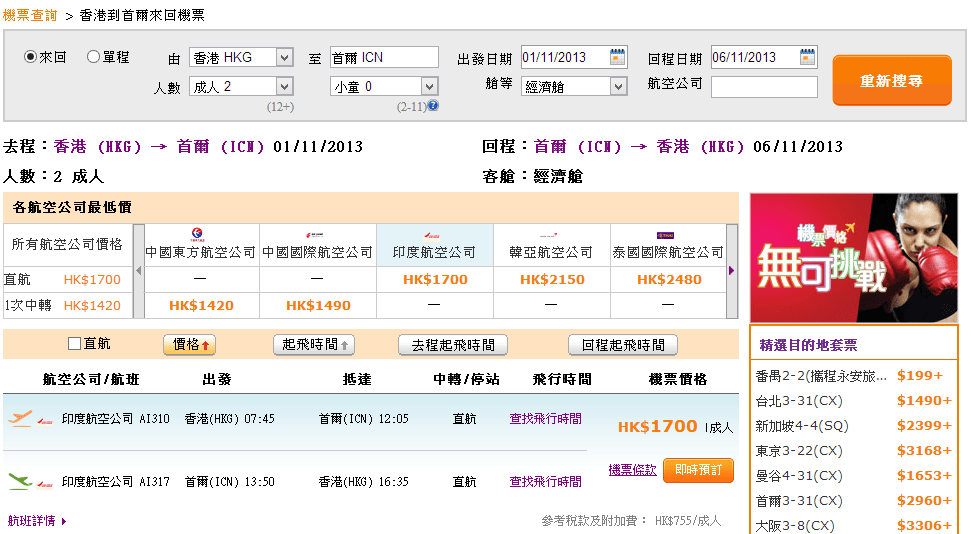Sort results by 價格
Image resolution: width=971 pixels, height=534 pixels.
tap(190, 345)
